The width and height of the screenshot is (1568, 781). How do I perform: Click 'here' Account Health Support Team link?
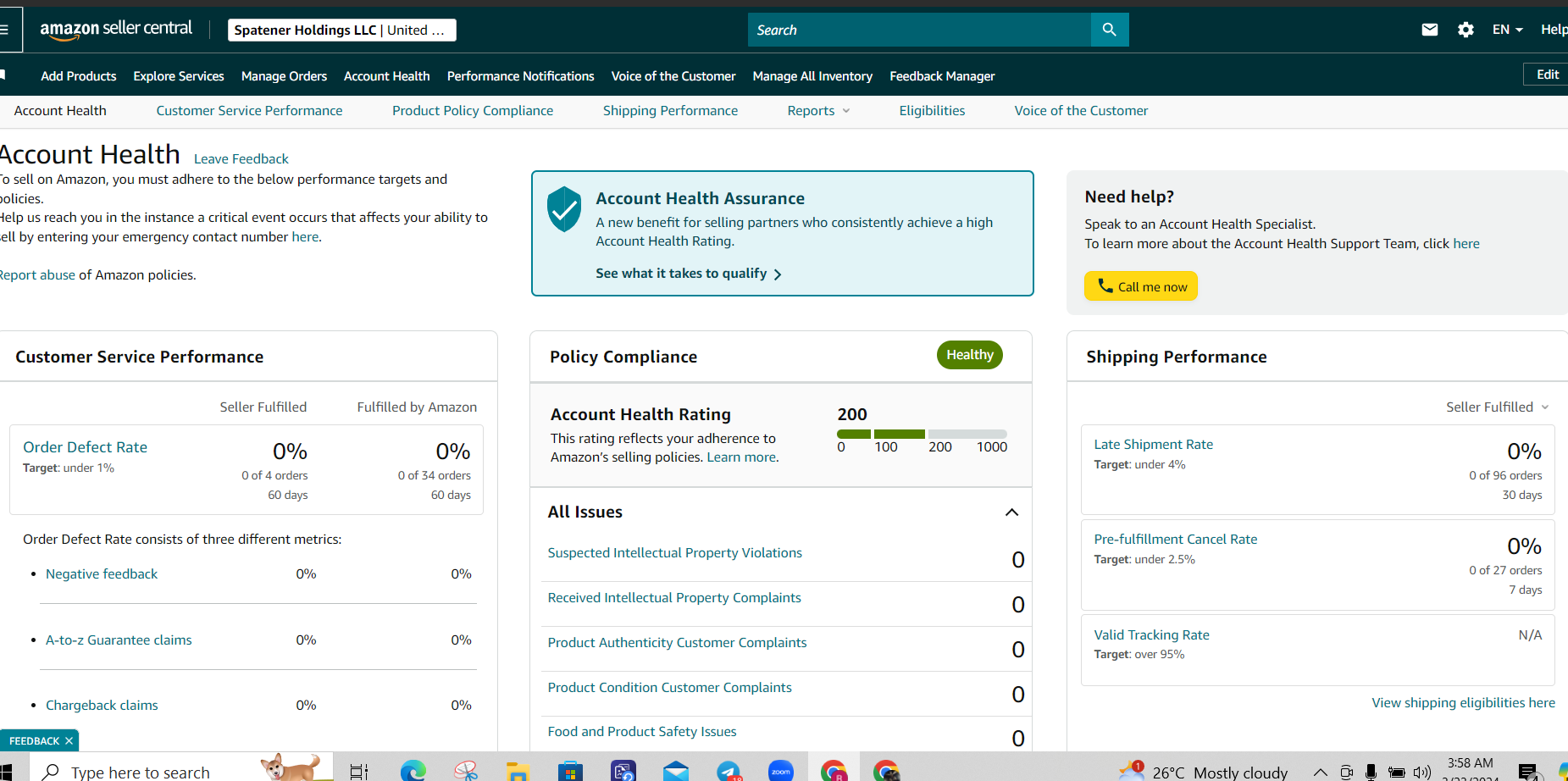[1466, 244]
